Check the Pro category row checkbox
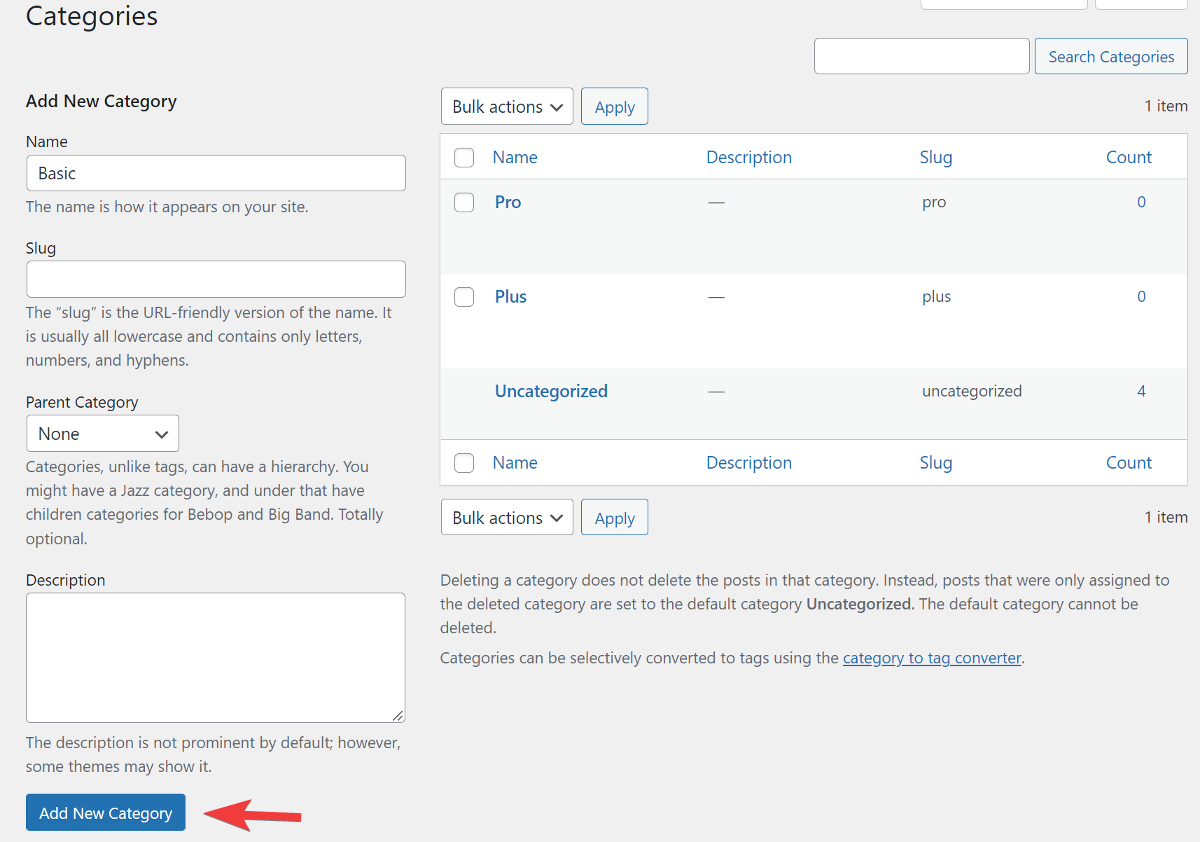1200x842 pixels. (464, 202)
